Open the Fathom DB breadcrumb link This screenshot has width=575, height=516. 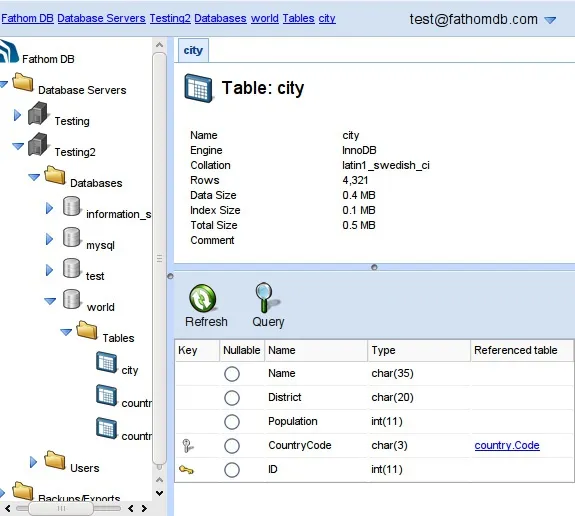pyautogui.click(x=28, y=18)
